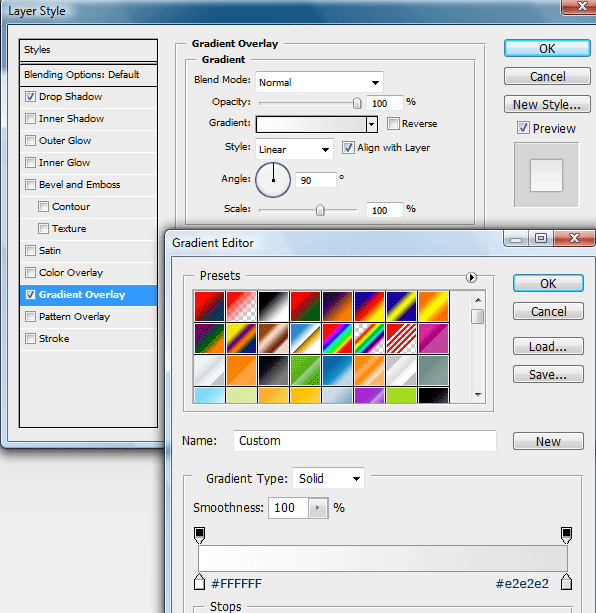
Task: Click OK in Gradient Editor
Action: 548,283
